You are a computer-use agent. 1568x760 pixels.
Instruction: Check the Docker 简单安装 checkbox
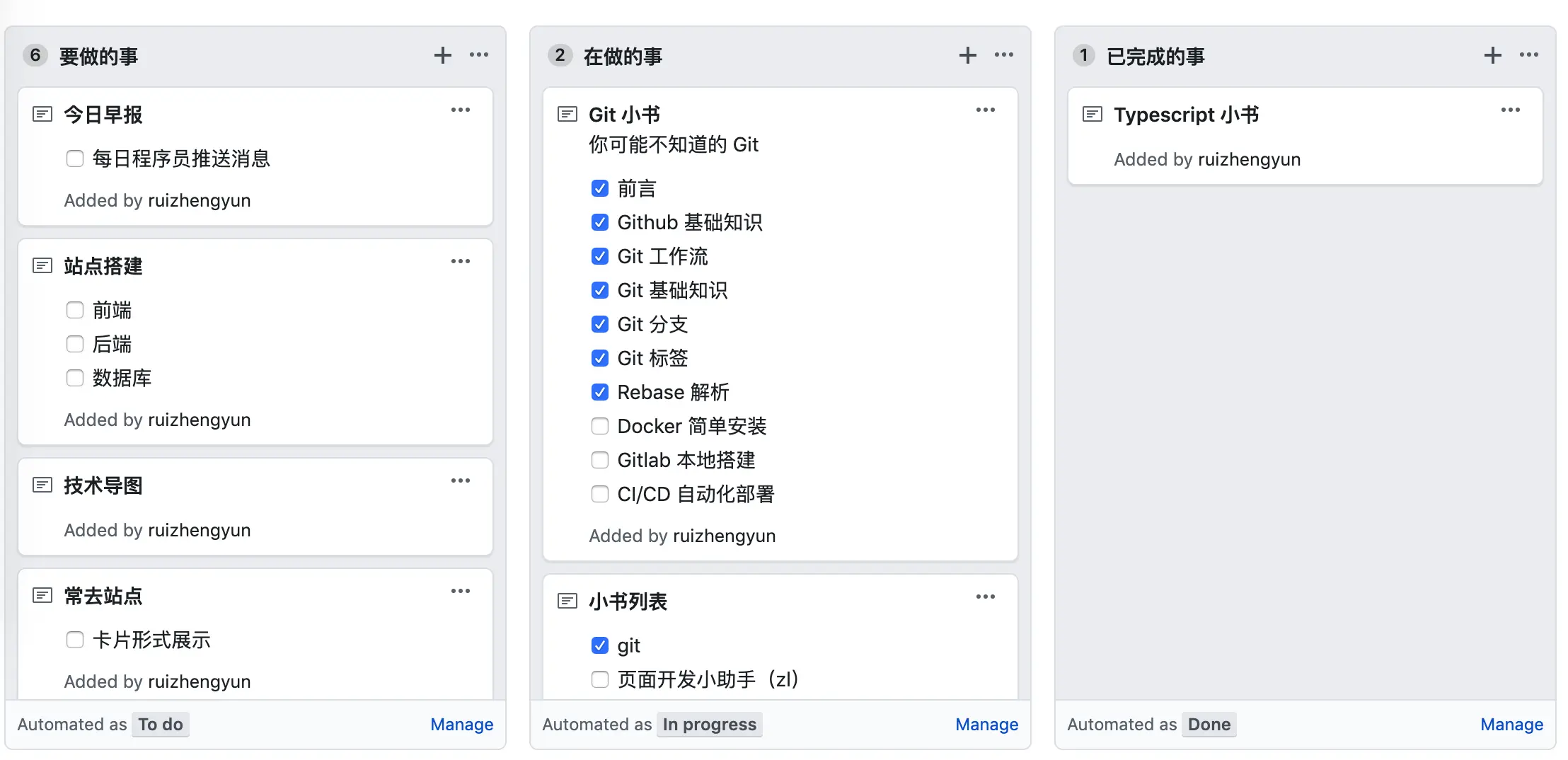[600, 426]
